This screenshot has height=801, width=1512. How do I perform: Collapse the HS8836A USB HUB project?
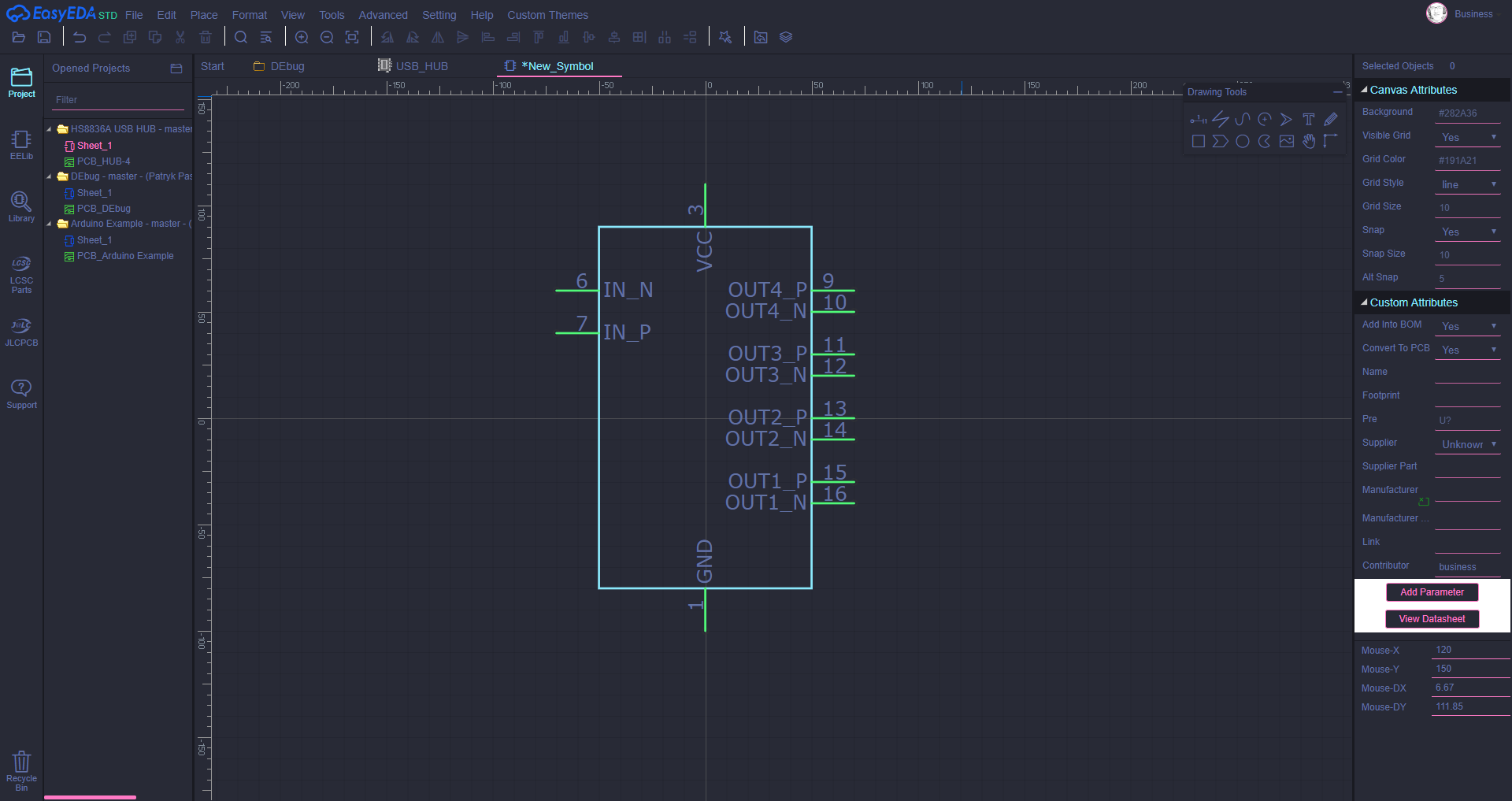coord(49,129)
